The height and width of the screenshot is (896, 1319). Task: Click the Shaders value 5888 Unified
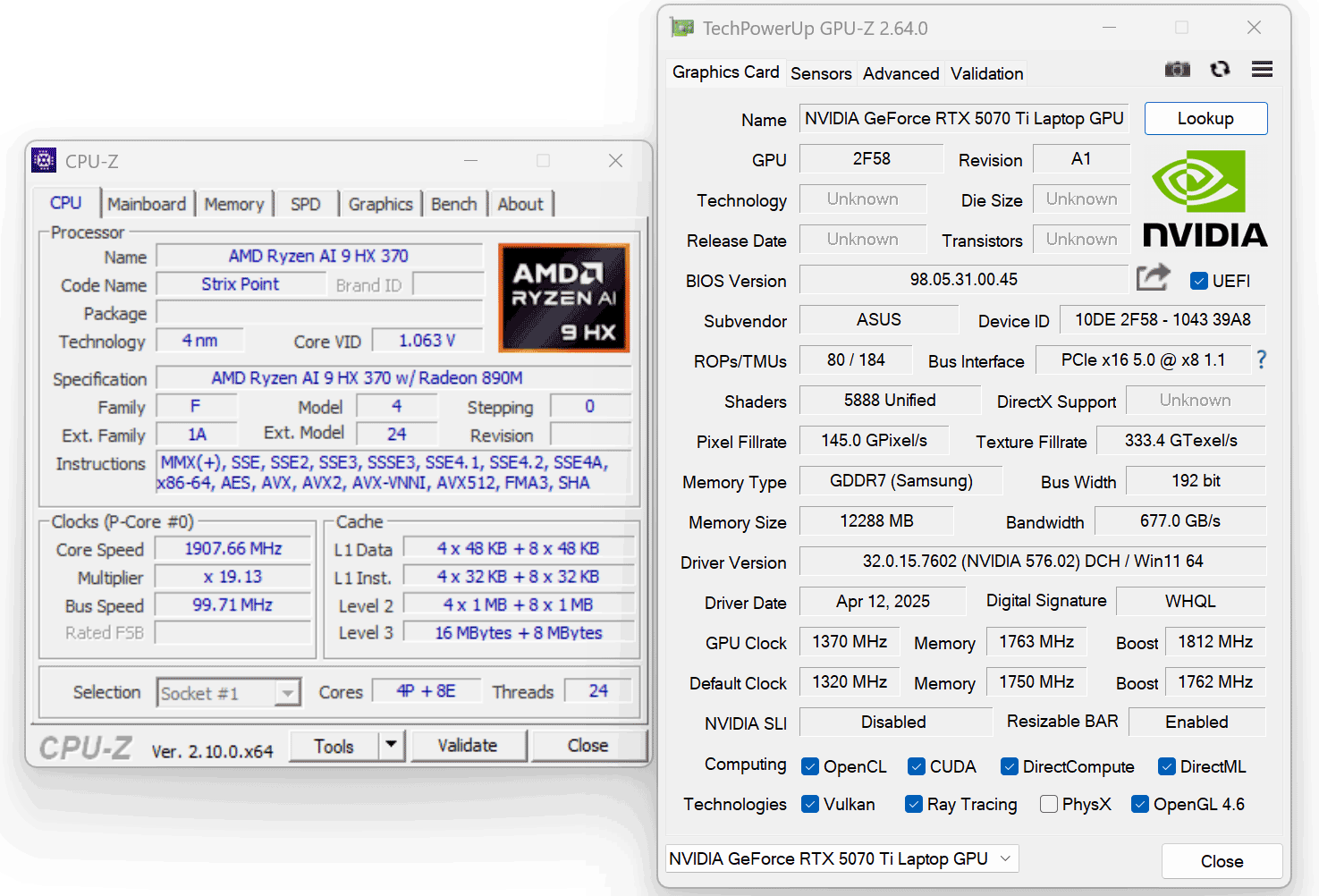pos(890,400)
